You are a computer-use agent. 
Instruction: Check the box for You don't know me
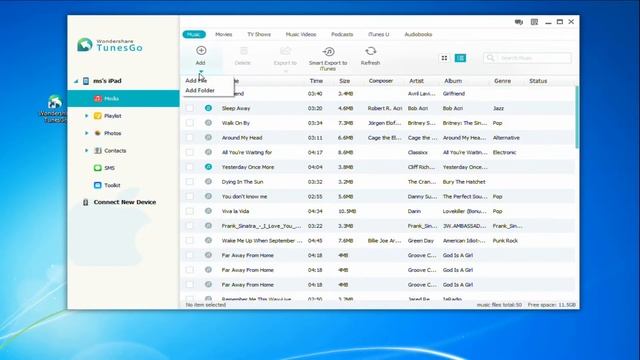tap(189, 196)
